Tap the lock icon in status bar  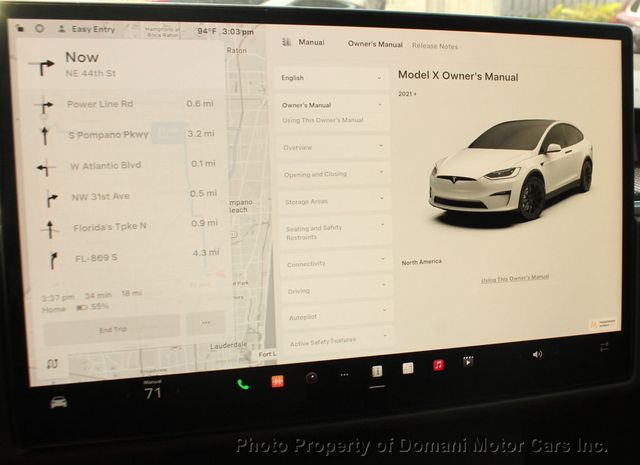tap(20, 29)
